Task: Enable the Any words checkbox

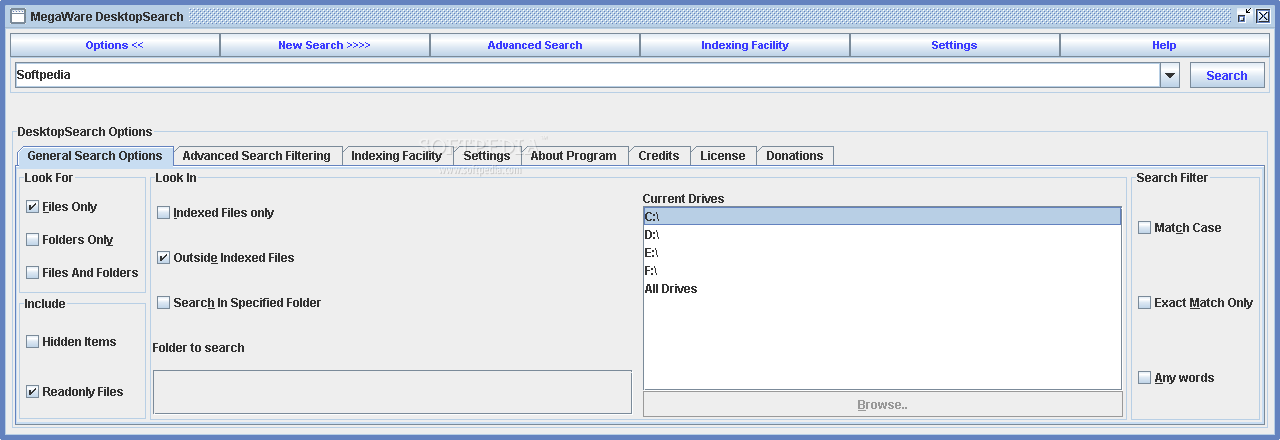Action: click(x=1145, y=378)
